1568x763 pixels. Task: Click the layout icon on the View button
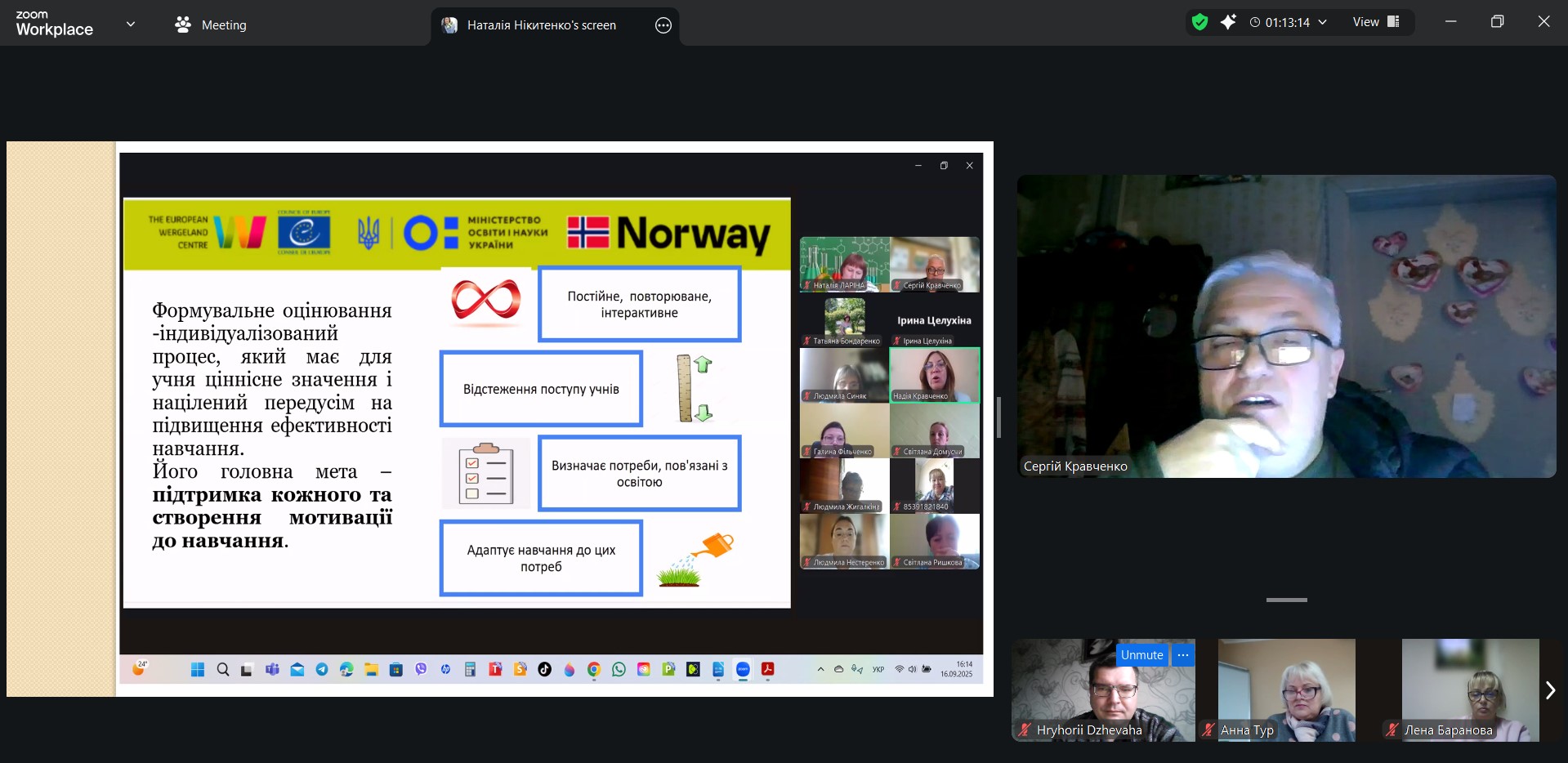click(x=1394, y=22)
